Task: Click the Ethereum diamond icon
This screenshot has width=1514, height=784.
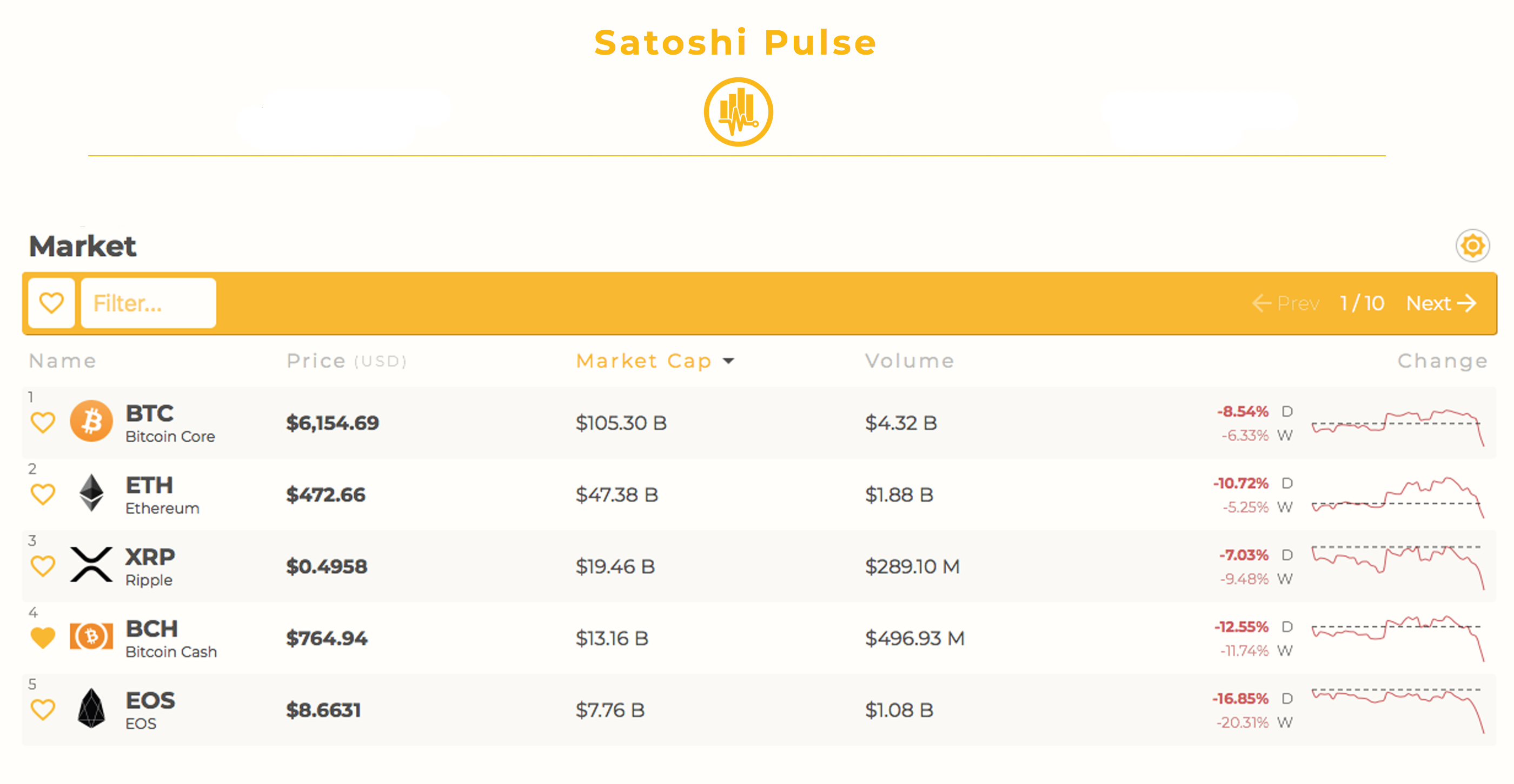Action: tap(91, 493)
